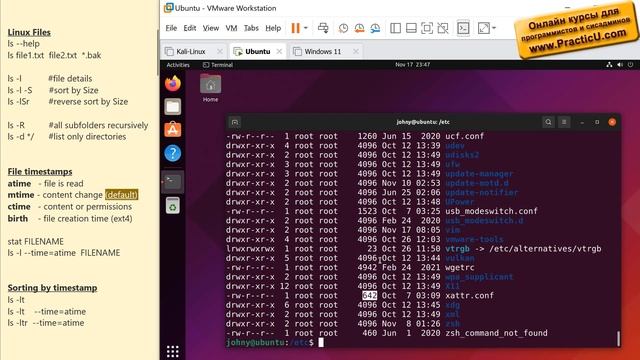Screen dimensions: 640x360
Task: Open the Tabs menu
Action: tap(251, 28)
